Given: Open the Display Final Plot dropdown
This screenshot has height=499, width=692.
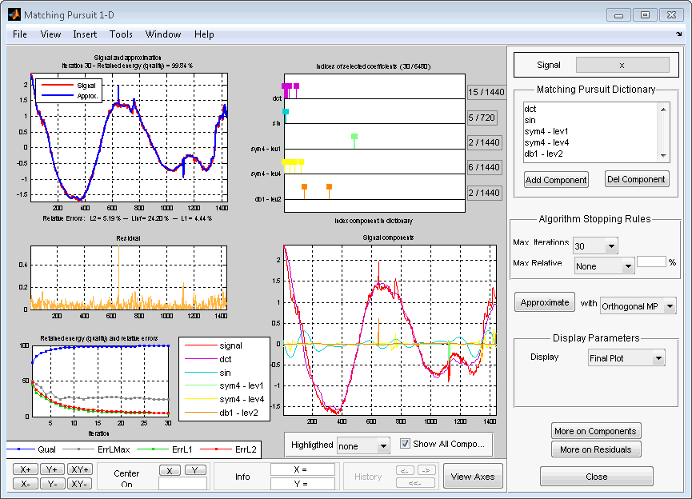Looking at the screenshot, I should (625, 358).
